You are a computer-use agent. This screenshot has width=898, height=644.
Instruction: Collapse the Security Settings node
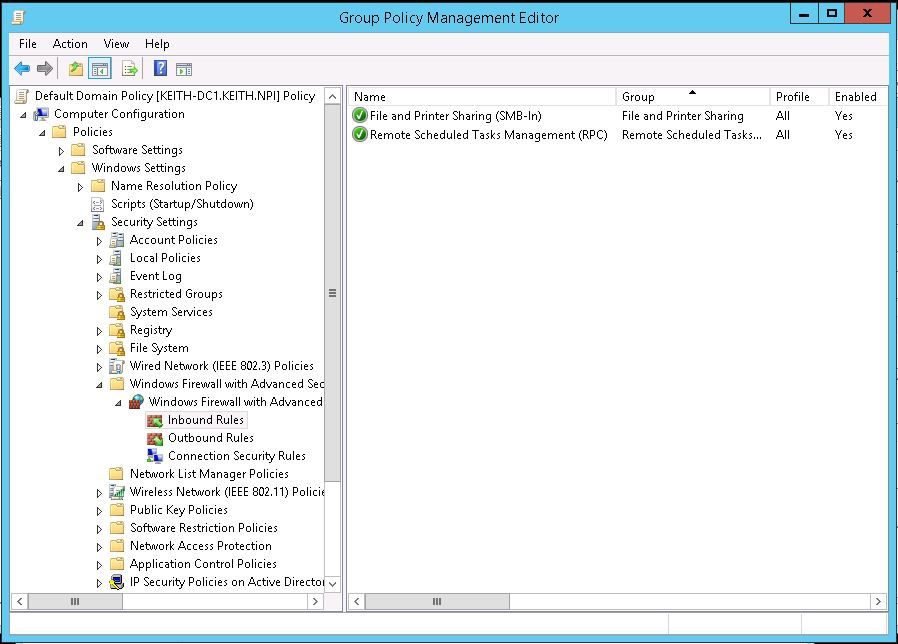pos(80,223)
